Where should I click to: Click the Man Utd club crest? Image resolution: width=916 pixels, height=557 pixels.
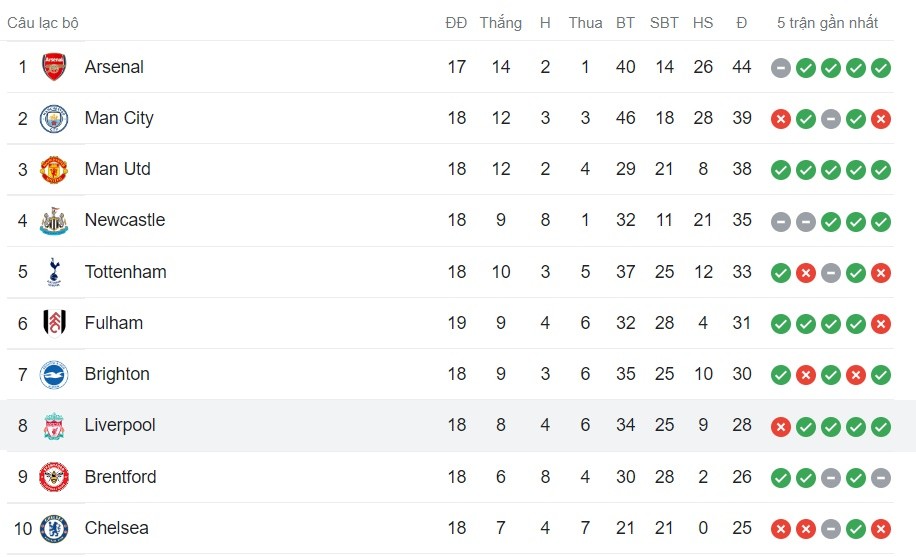(54, 169)
